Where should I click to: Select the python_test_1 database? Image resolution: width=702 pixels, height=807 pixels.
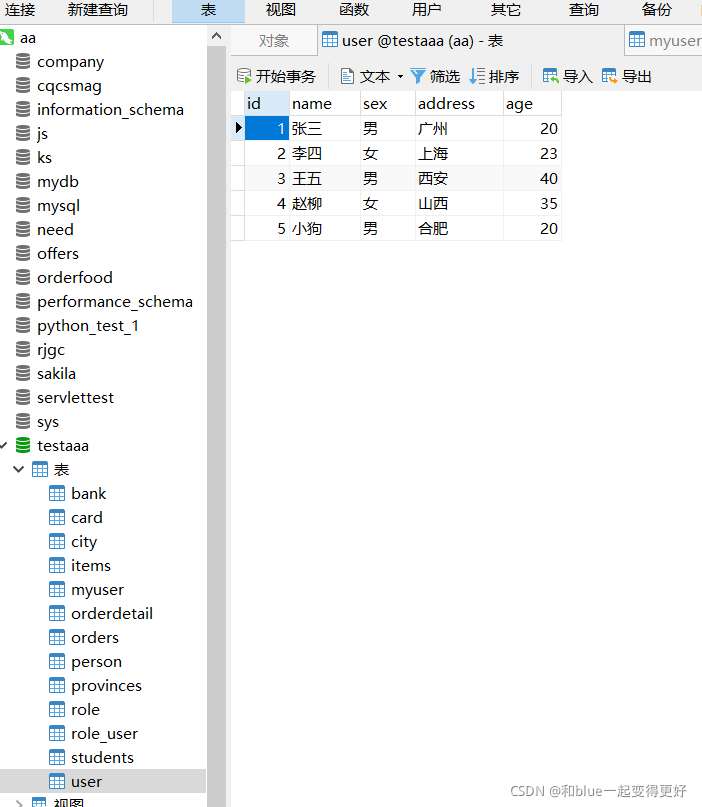(87, 326)
